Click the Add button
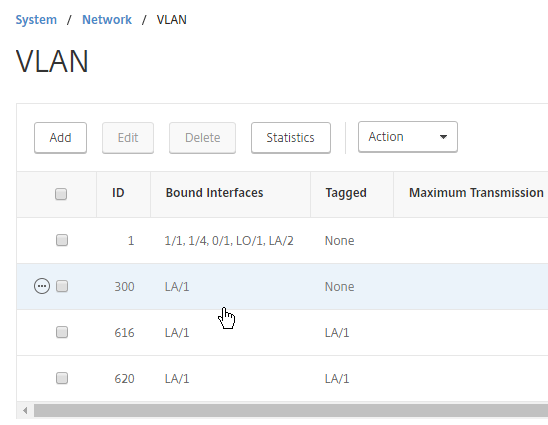Viewport: 548px width, 425px height. (x=60, y=138)
